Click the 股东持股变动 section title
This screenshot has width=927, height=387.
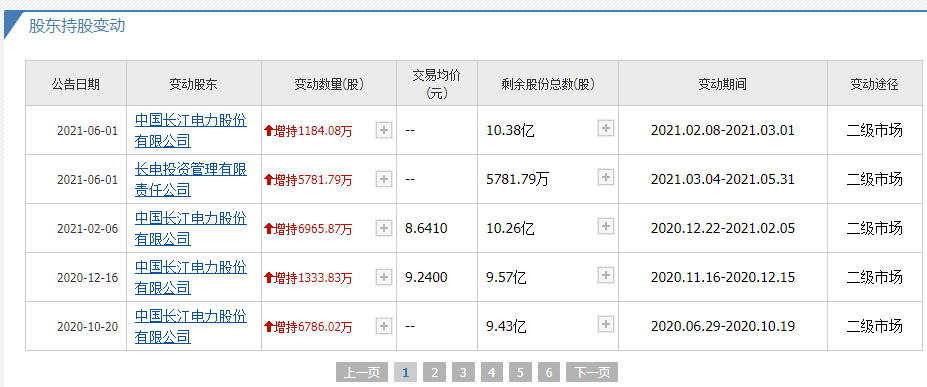(77, 26)
